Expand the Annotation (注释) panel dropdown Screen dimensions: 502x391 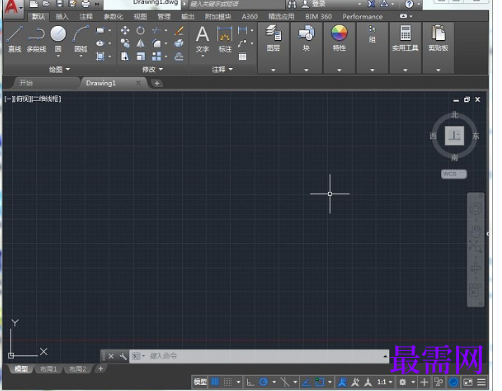click(x=222, y=69)
